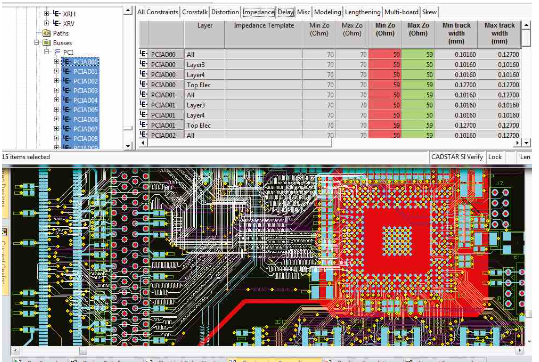Click net icon of PCIAD00 Layer3 table row
This screenshot has width=539, height=362.
click(144, 64)
